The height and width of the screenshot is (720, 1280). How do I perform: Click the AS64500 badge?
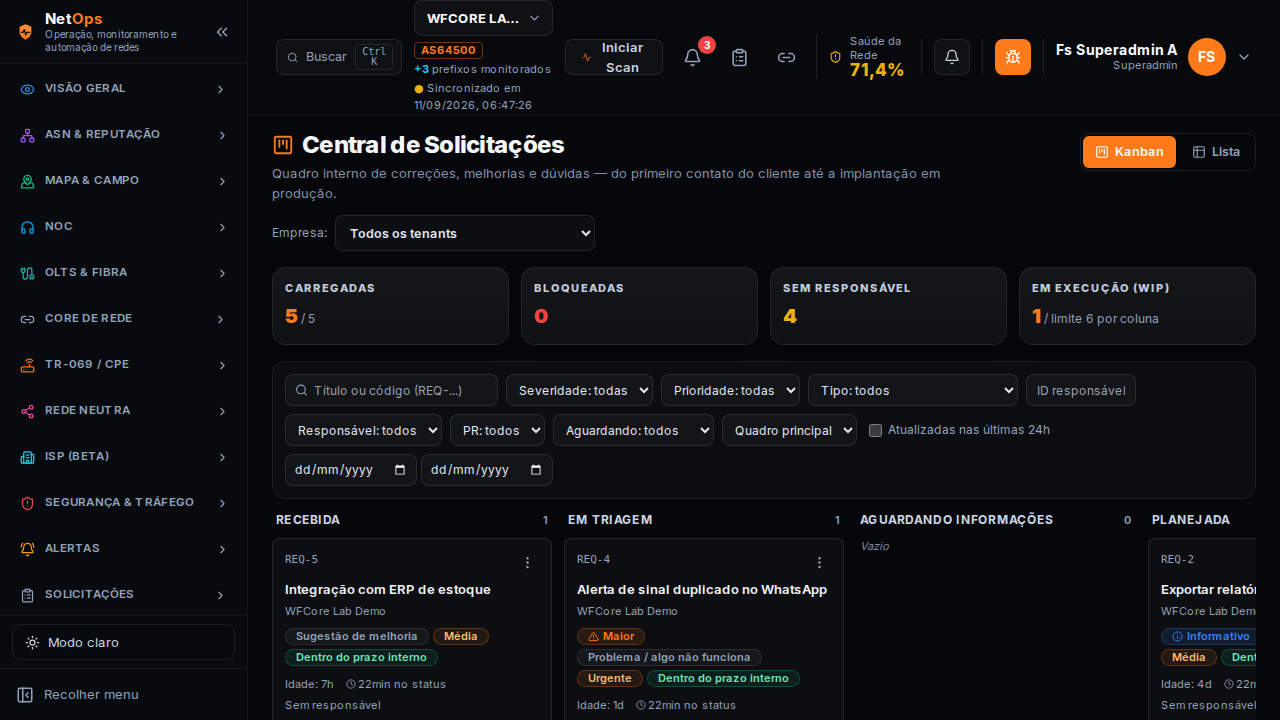pos(449,50)
